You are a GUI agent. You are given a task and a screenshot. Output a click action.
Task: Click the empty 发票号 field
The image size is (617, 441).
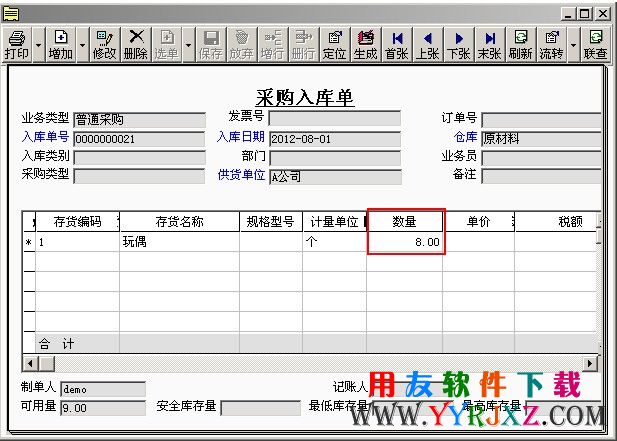coord(335,118)
